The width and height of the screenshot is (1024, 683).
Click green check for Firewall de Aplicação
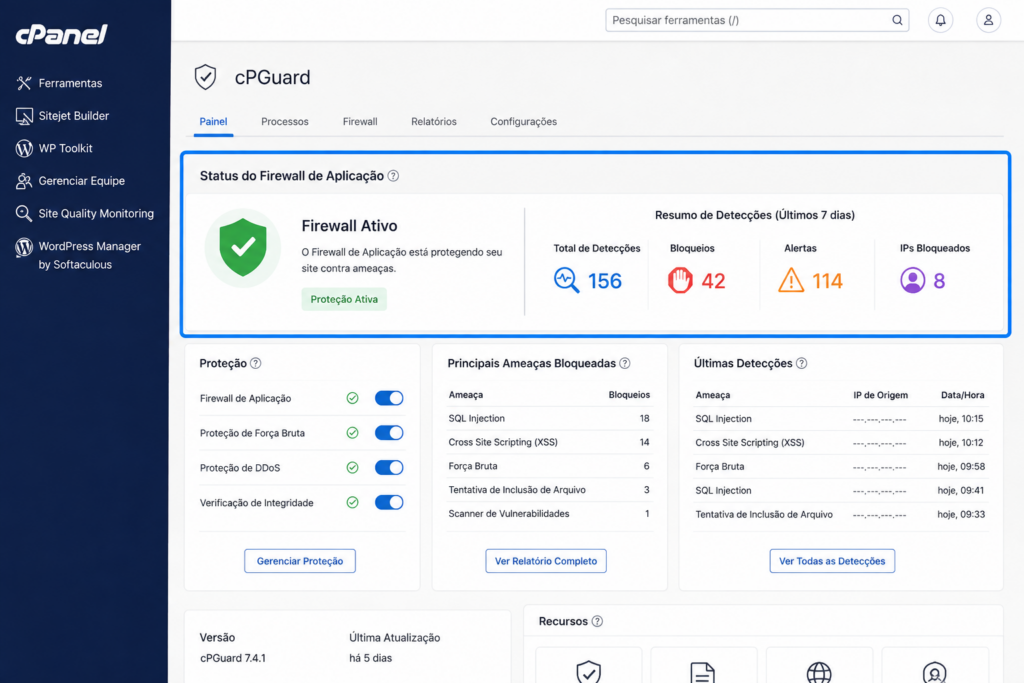pyautogui.click(x=353, y=398)
